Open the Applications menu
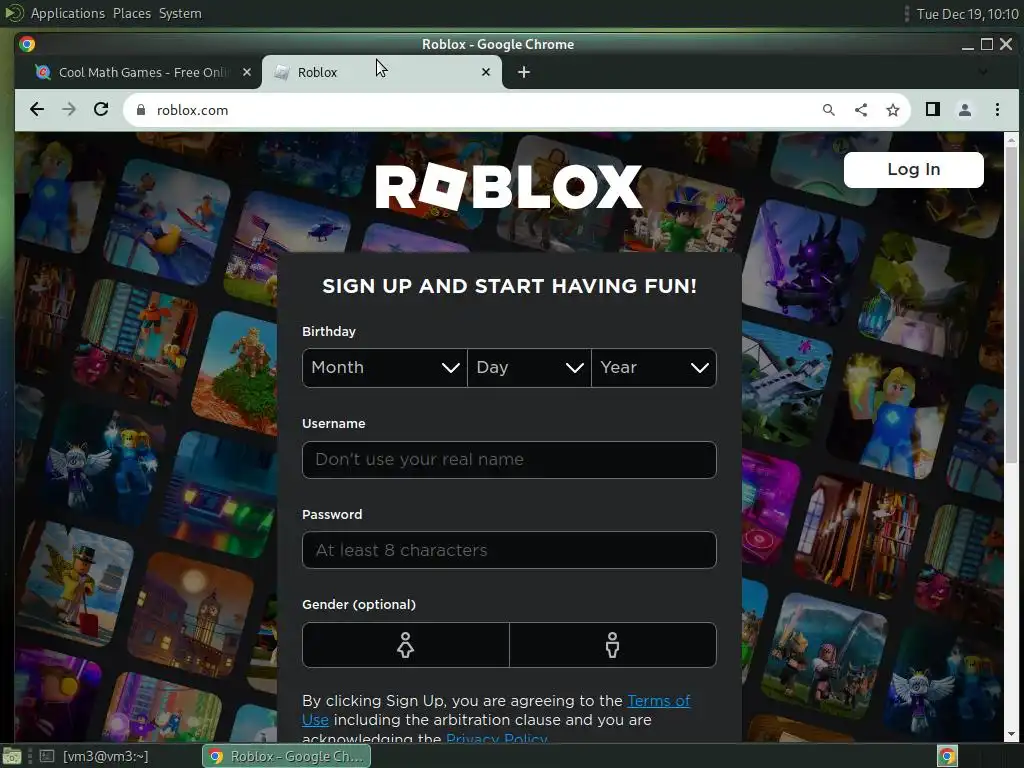Viewport: 1024px width, 768px height. point(67,13)
